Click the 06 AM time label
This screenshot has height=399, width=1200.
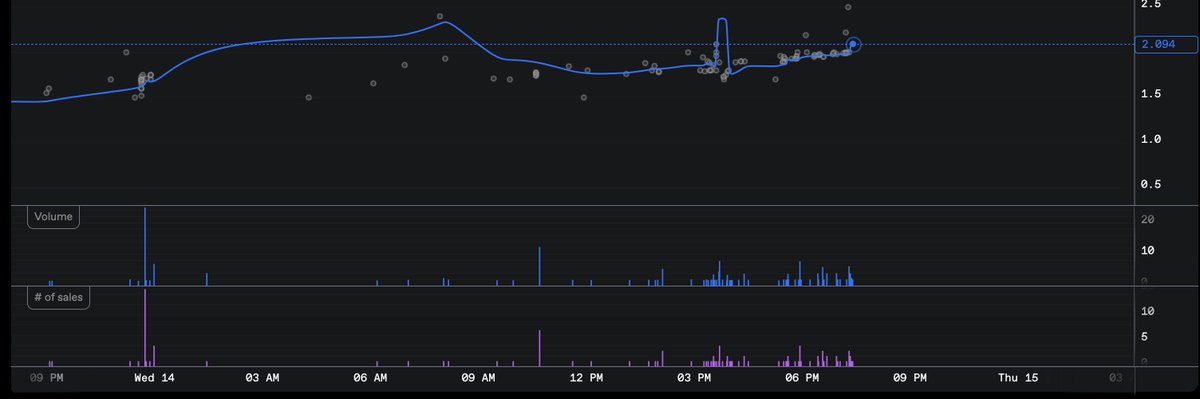point(370,378)
